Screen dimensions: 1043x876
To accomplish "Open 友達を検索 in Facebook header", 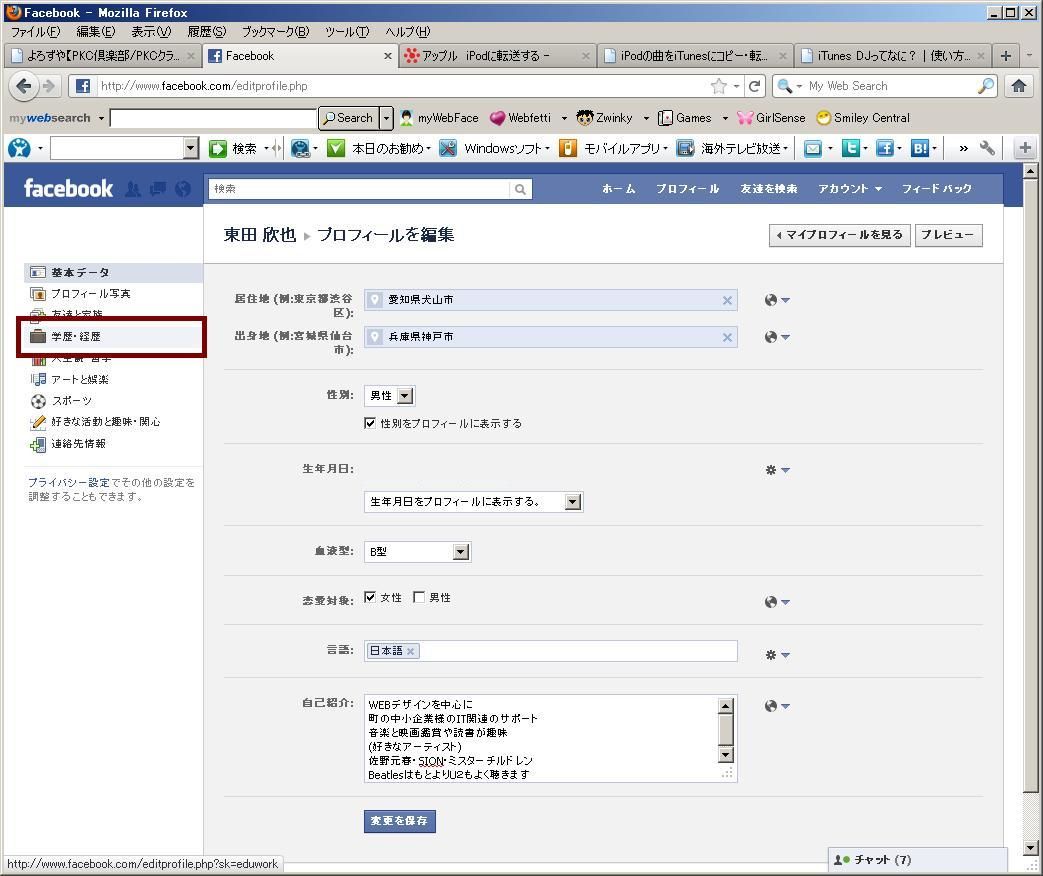I will (x=768, y=189).
